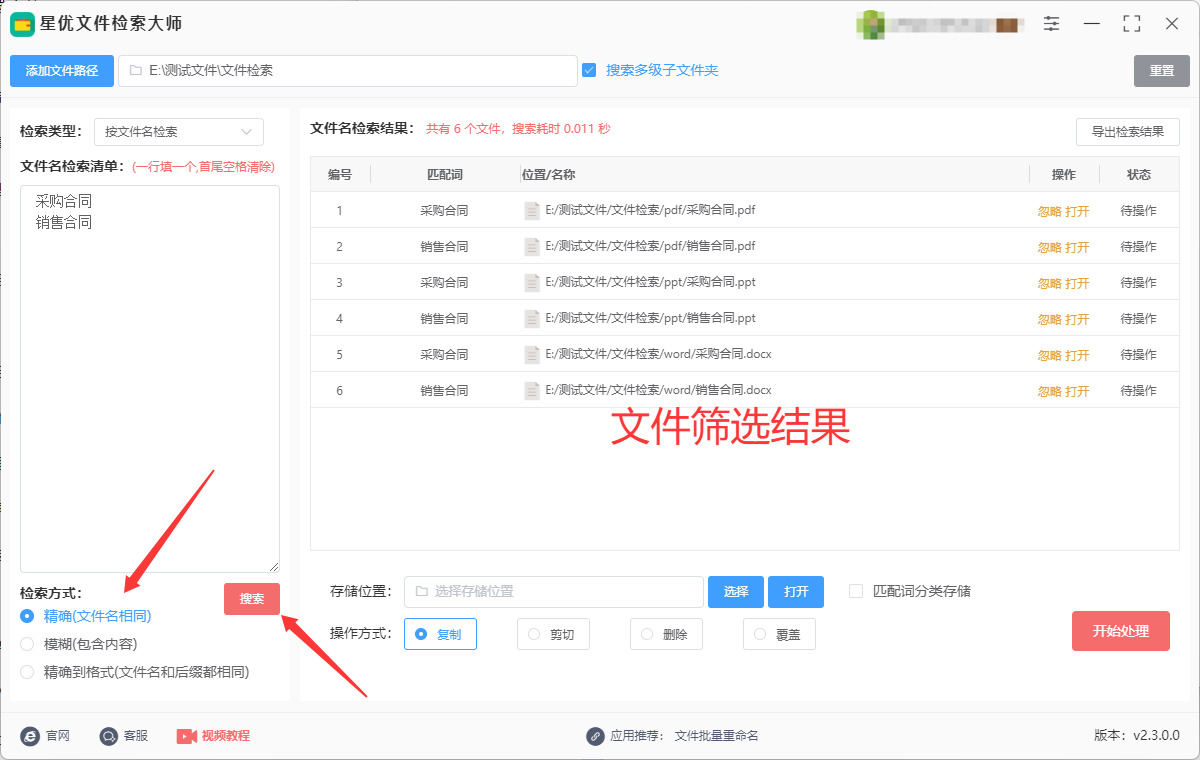The image size is (1200, 760).
Task: Click the 视频教程 video camera icon
Action: coord(187,736)
